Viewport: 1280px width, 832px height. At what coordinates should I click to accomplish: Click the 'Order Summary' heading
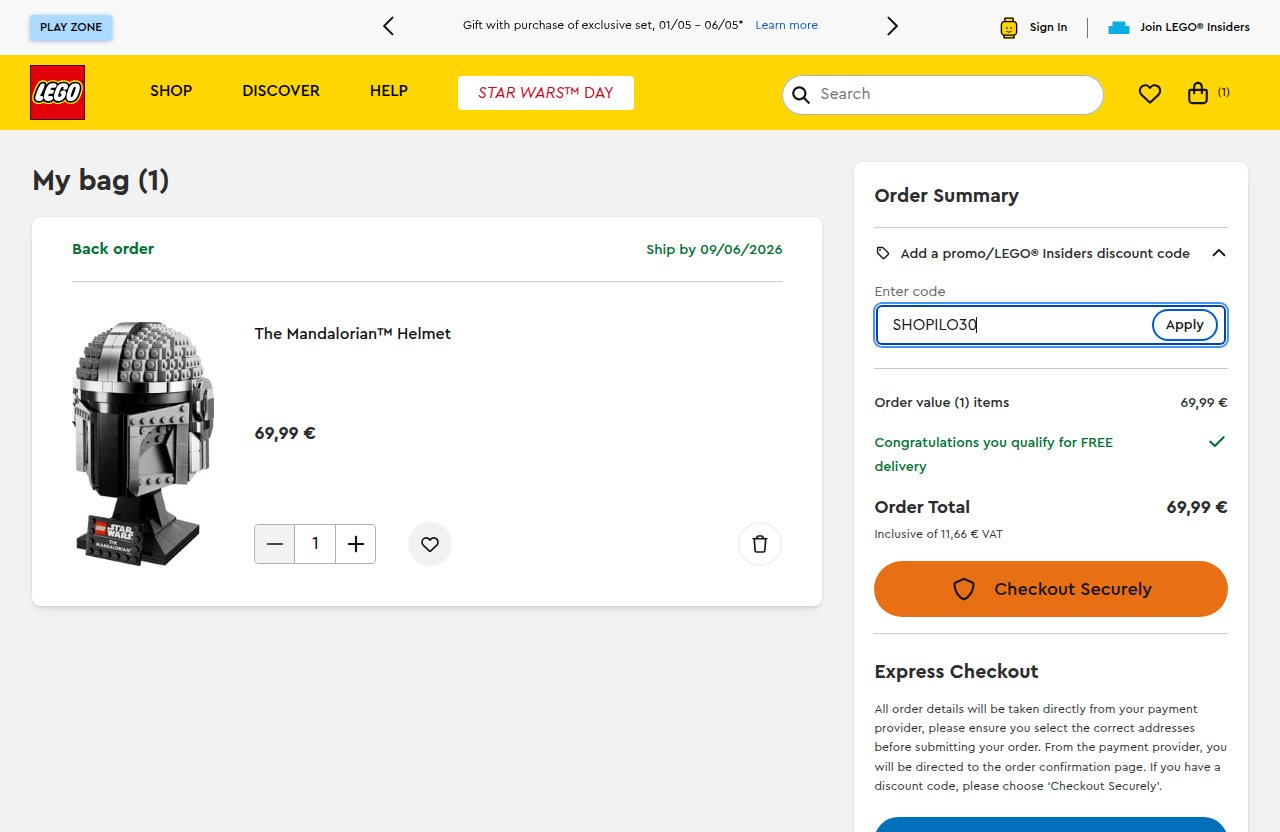tap(946, 196)
